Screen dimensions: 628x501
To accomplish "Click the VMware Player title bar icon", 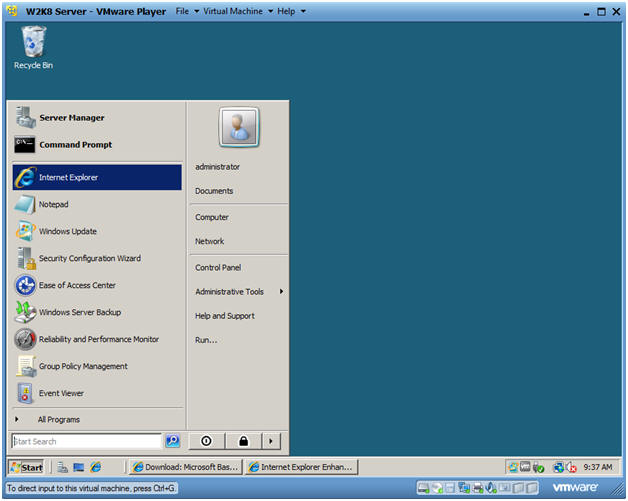I will tap(12, 11).
